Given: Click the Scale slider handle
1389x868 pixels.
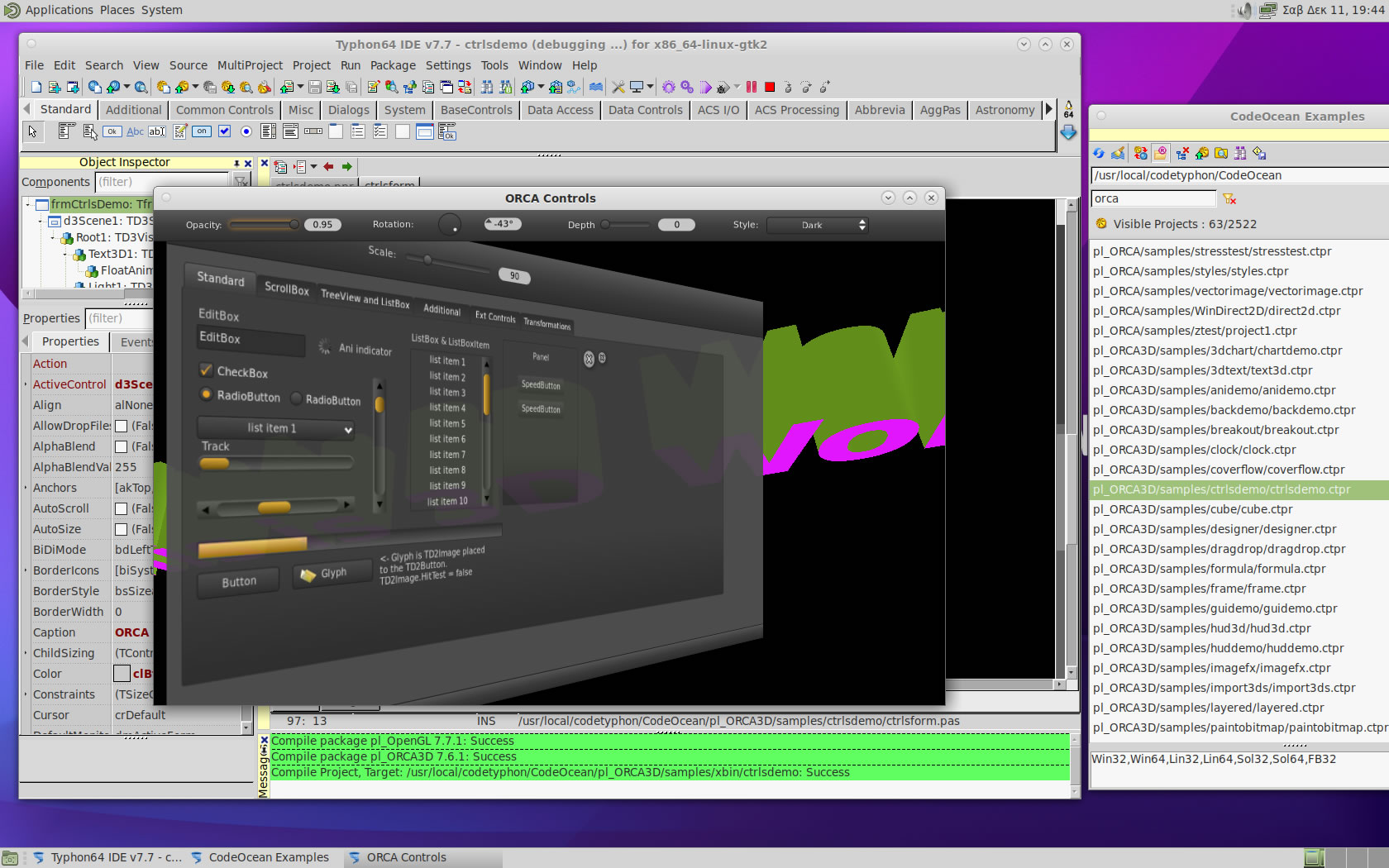Looking at the screenshot, I should point(427,260).
